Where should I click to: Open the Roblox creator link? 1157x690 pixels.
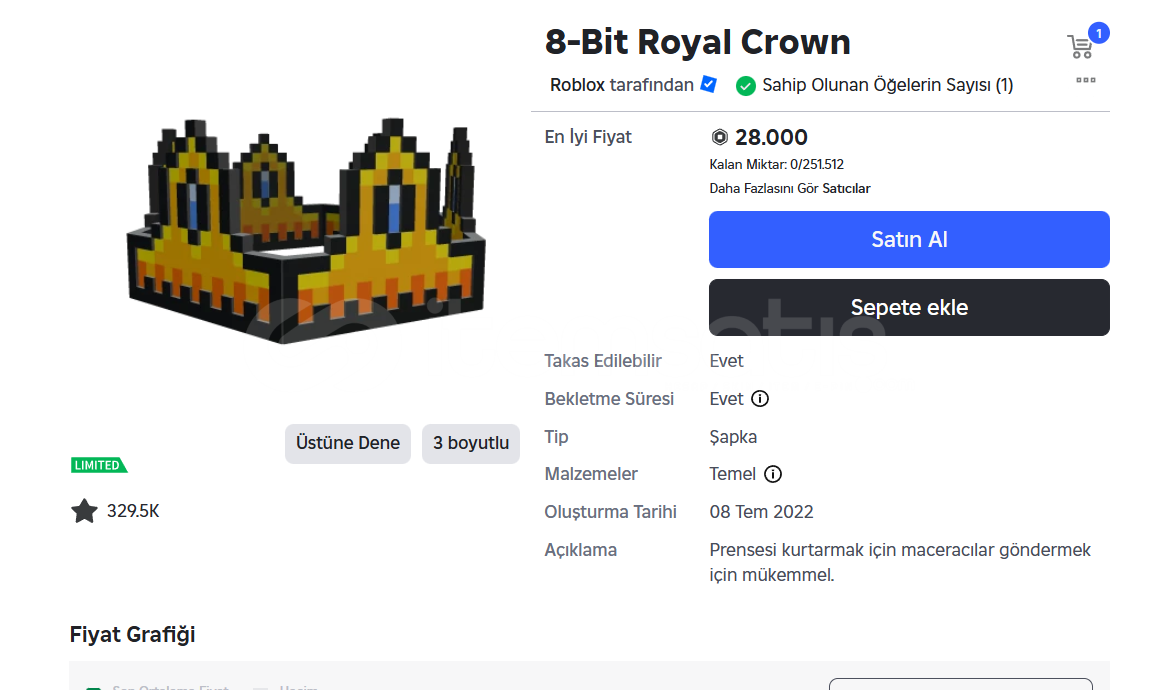click(577, 85)
